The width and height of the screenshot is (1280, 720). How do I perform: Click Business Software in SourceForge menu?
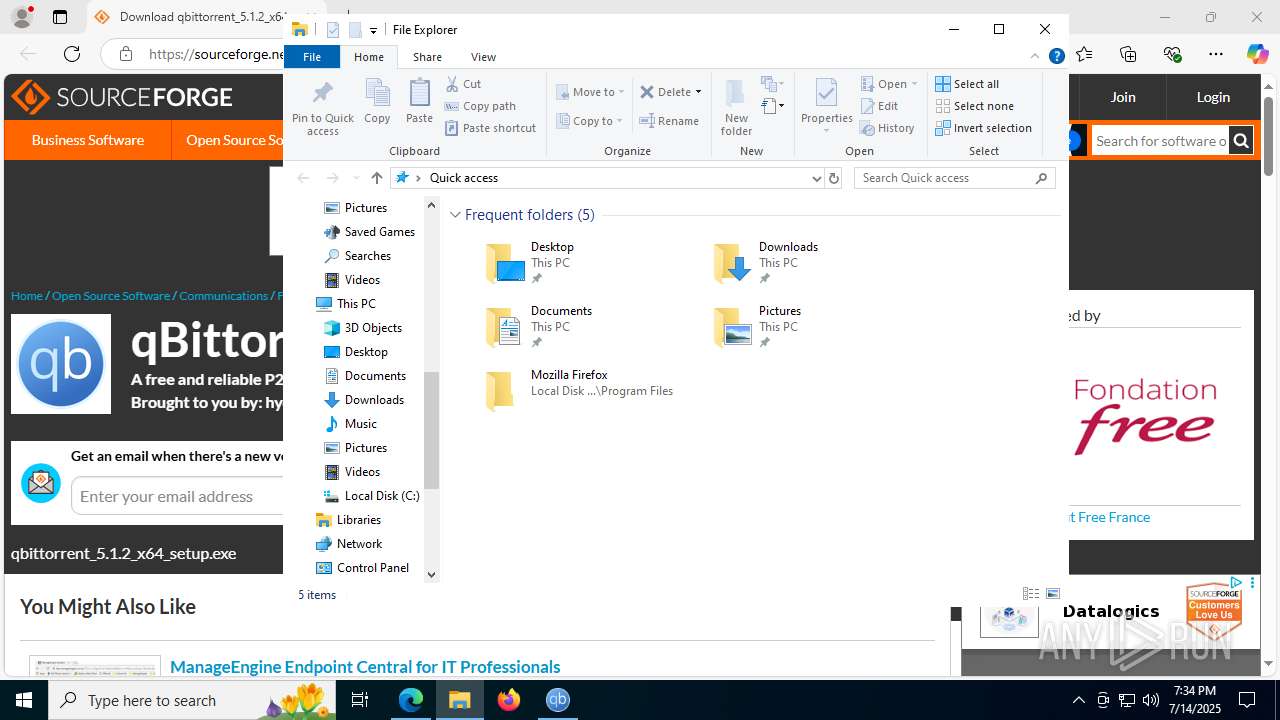(x=88, y=140)
